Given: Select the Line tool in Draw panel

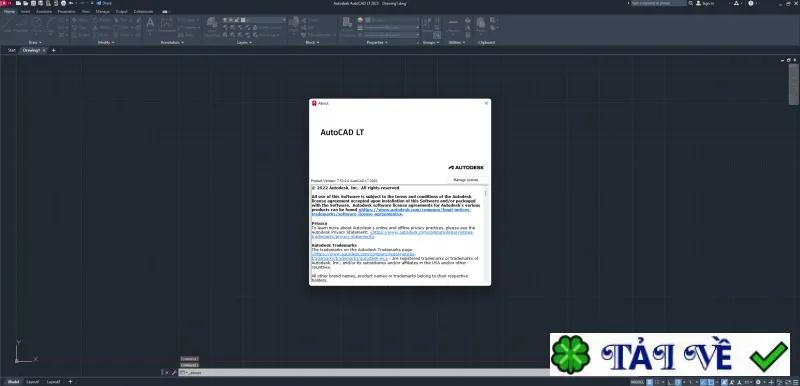Looking at the screenshot, I should pyautogui.click(x=7, y=24).
